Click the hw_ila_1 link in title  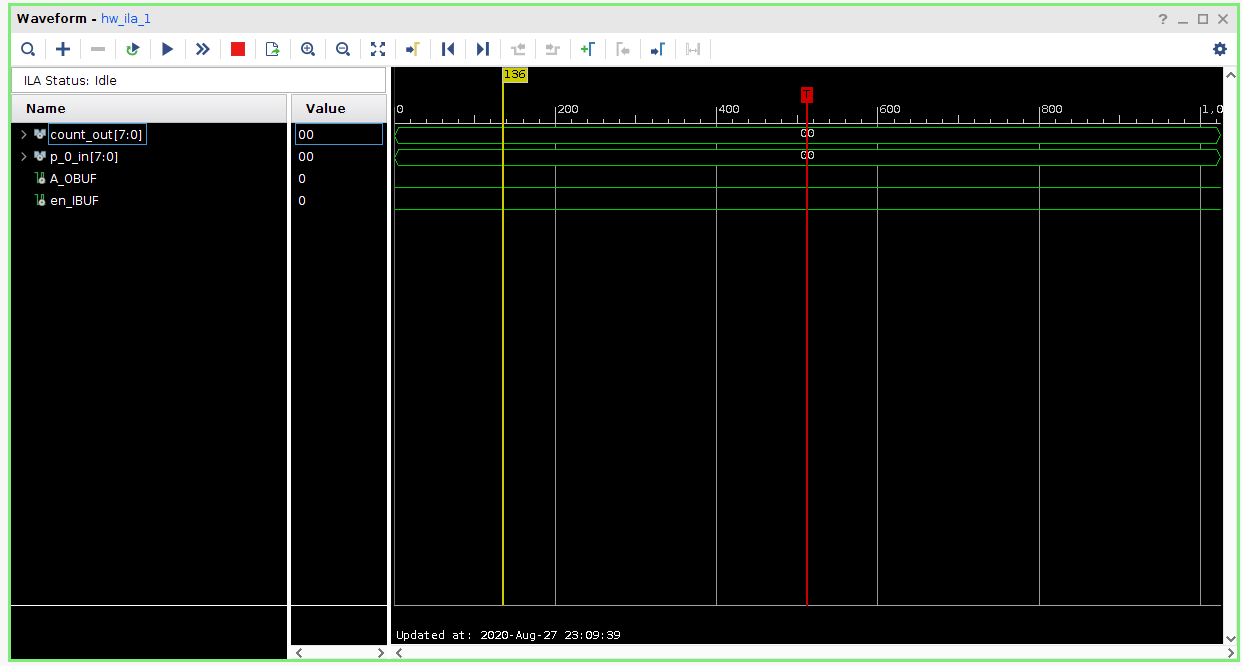pos(126,19)
